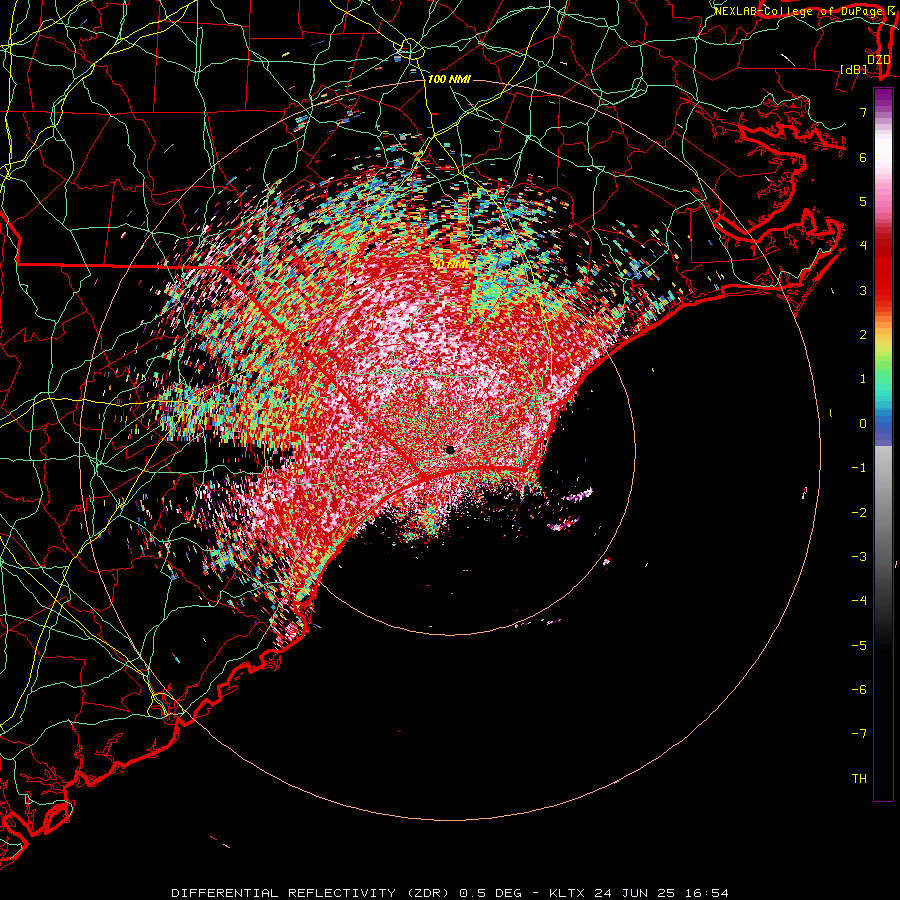Click the 4 tick label on the scale

pos(863,246)
